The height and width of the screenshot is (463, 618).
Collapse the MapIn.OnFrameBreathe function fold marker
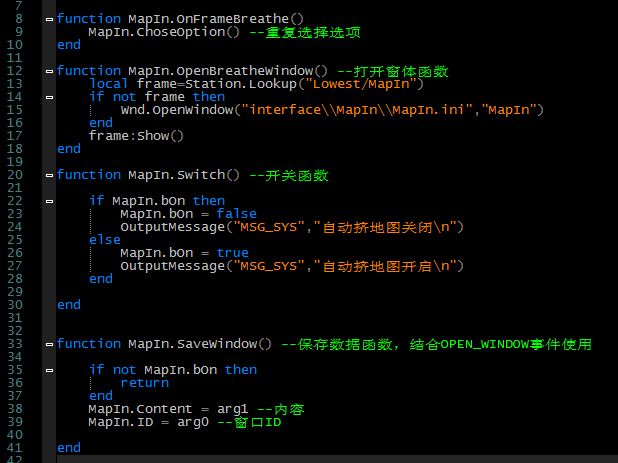[x=49, y=19]
